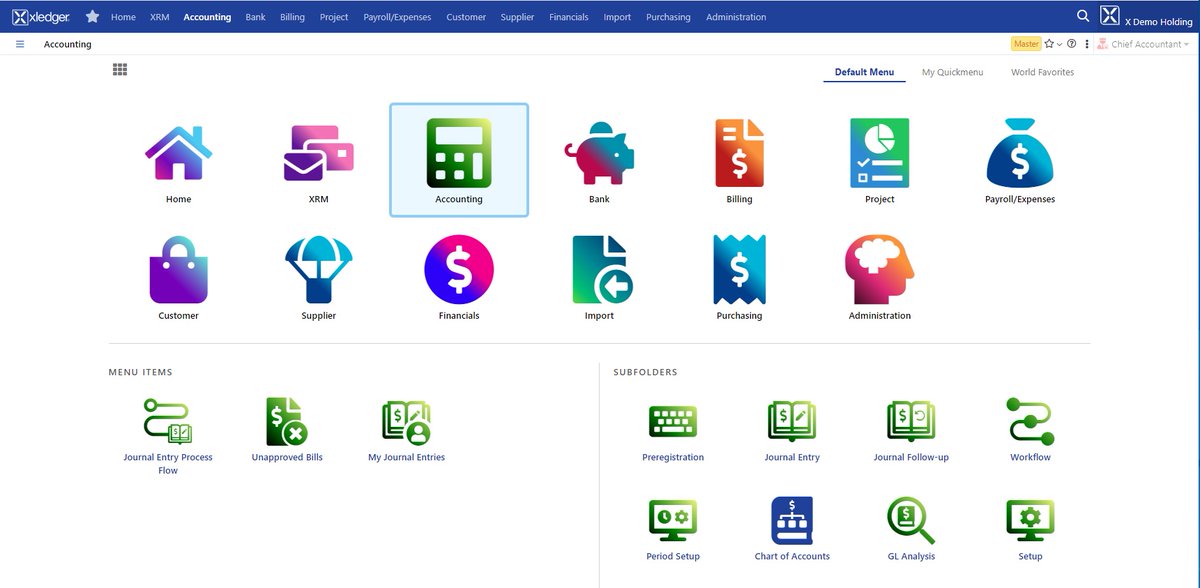Open the My Journal Entries icon

tap(406, 421)
